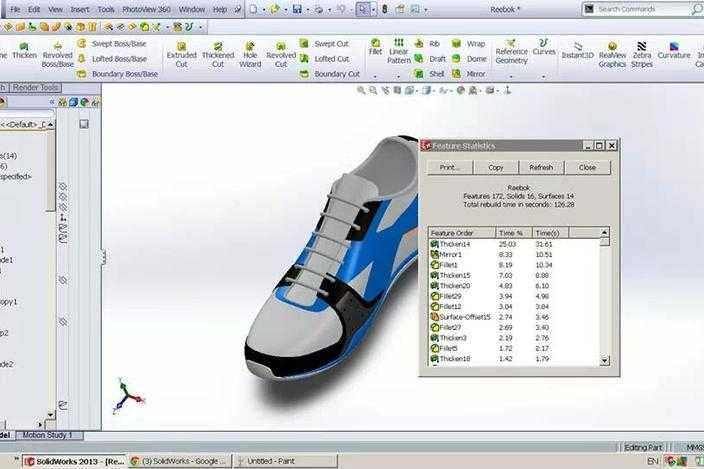Open the Tools menu
Viewport: 704px width, 469px height.
[x=106, y=9]
